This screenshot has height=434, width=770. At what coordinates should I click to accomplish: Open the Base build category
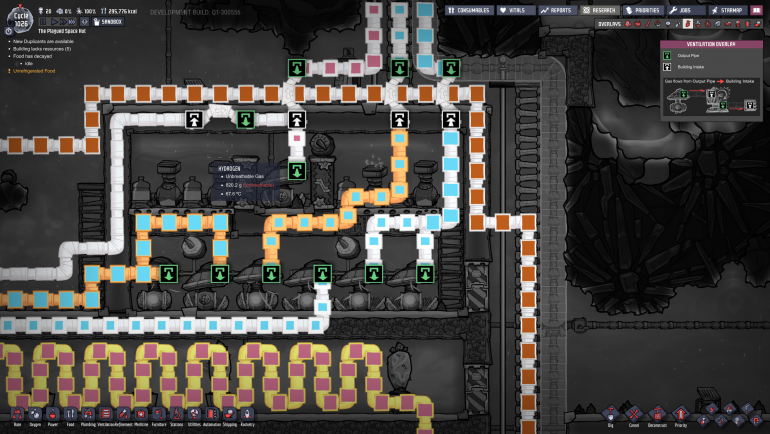17,416
